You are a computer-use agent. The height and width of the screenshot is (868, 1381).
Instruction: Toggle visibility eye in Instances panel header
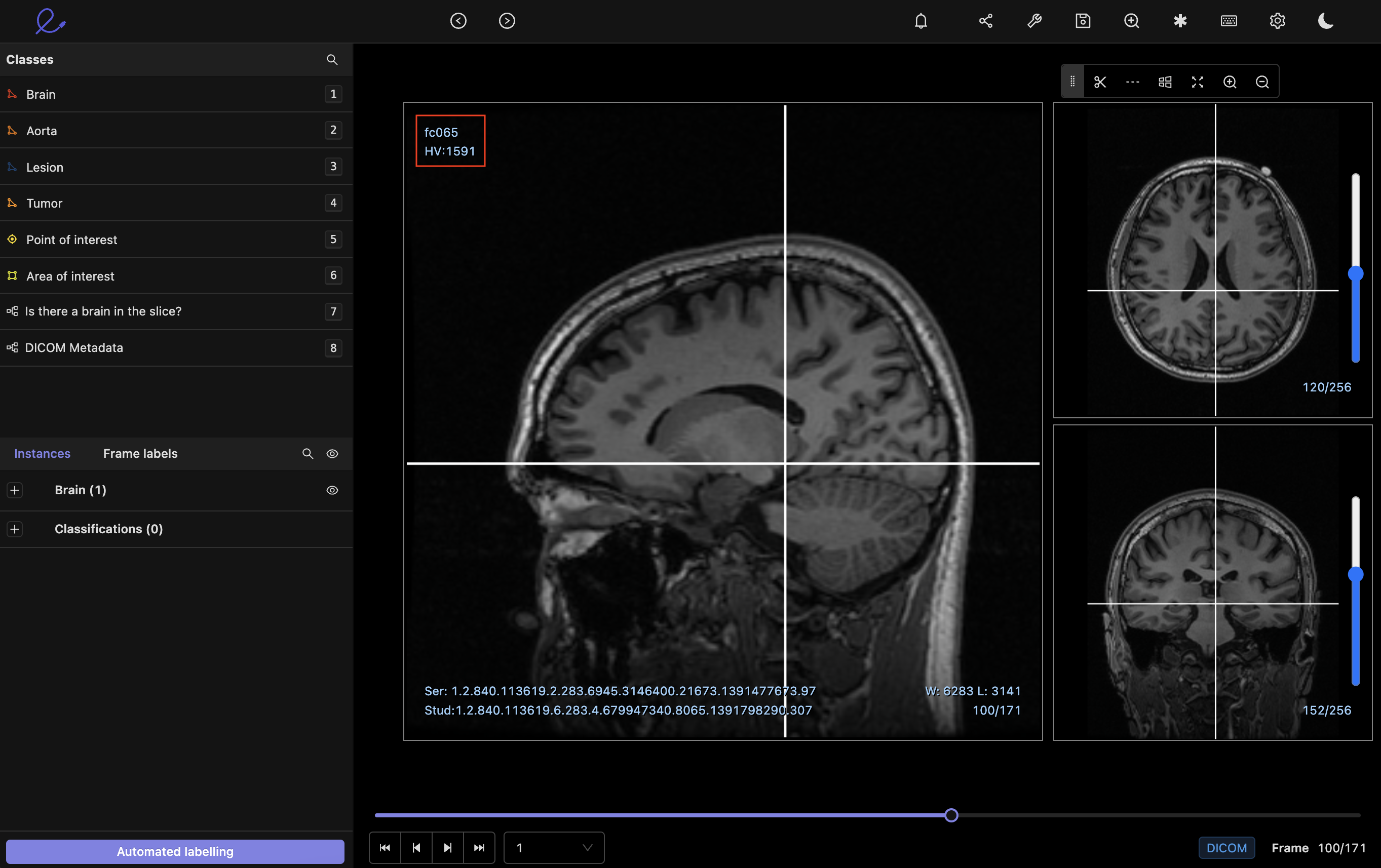pyautogui.click(x=333, y=453)
